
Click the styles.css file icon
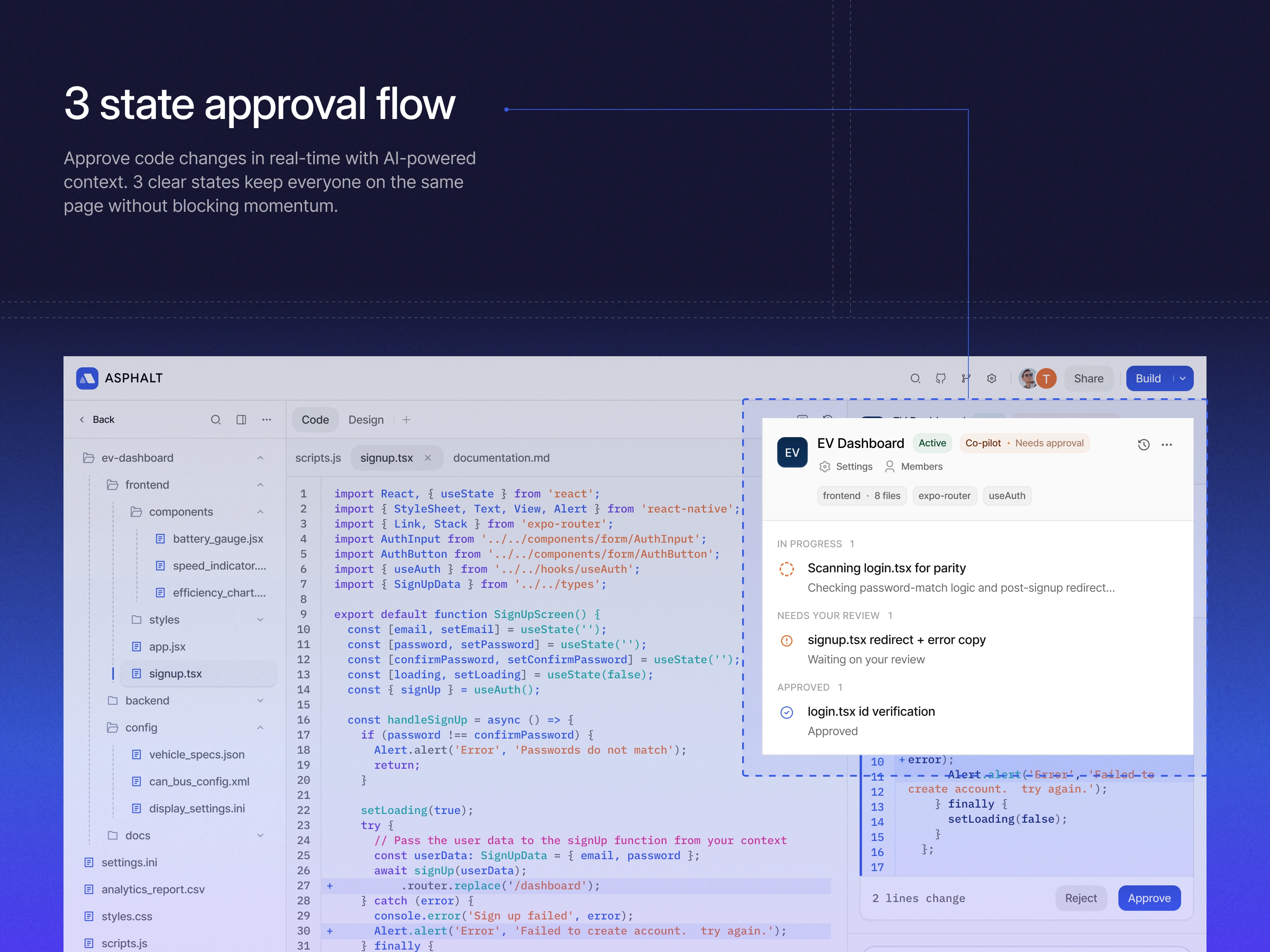coord(89,916)
